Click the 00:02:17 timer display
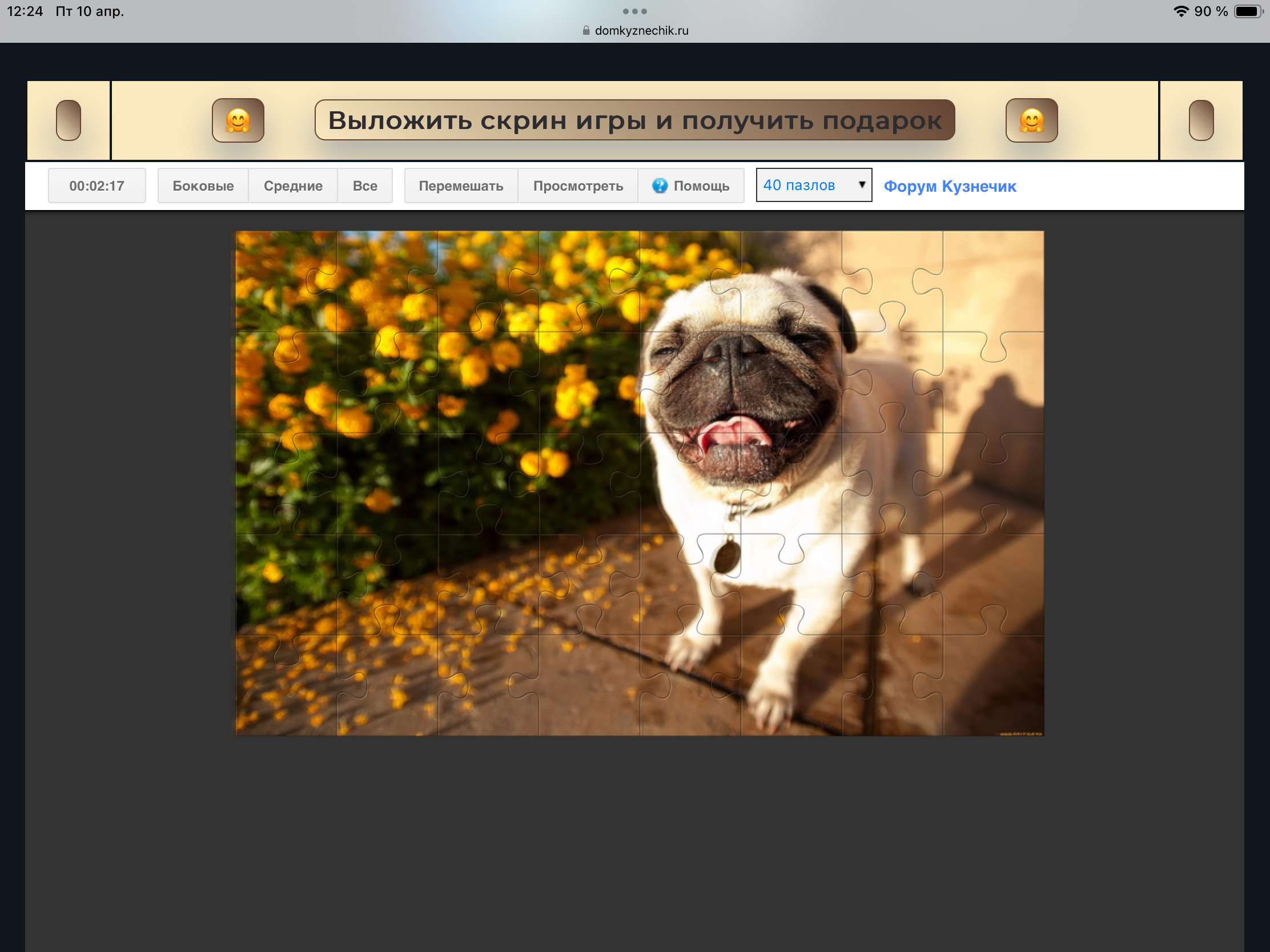 [x=97, y=186]
